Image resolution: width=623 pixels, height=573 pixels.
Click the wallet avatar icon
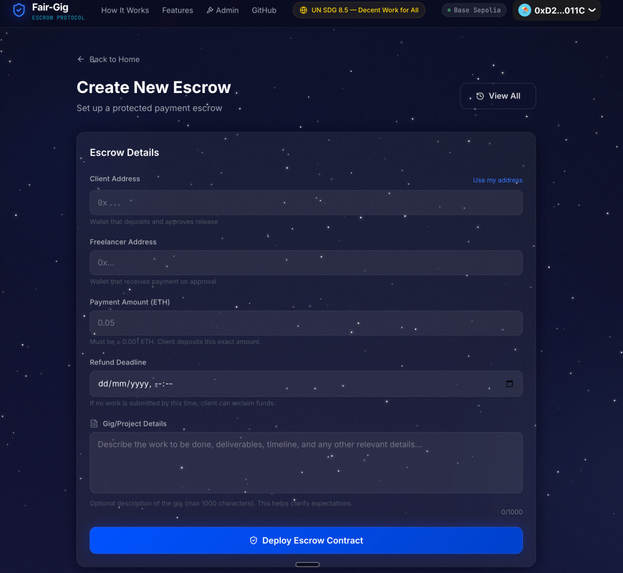coord(524,10)
